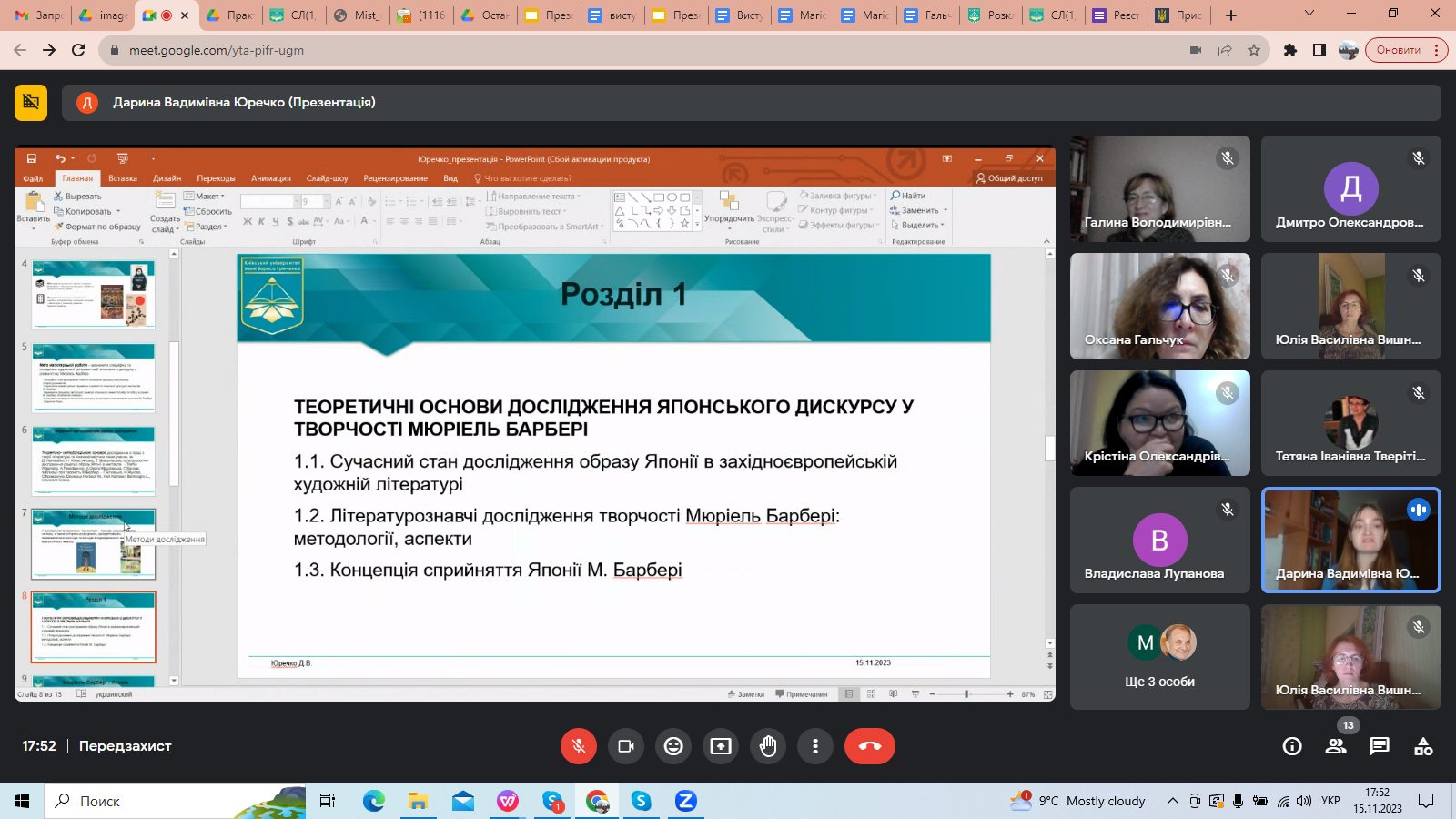Show hidden system tray icons
Viewport: 1456px width, 819px height.
click(x=1173, y=801)
